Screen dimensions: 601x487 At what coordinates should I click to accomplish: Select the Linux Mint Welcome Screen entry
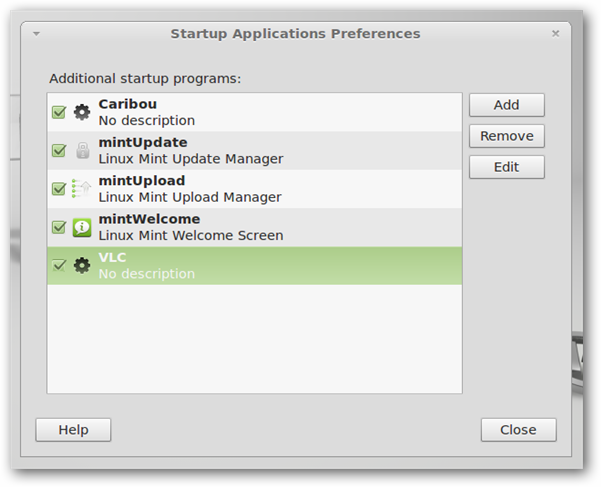pos(190,236)
